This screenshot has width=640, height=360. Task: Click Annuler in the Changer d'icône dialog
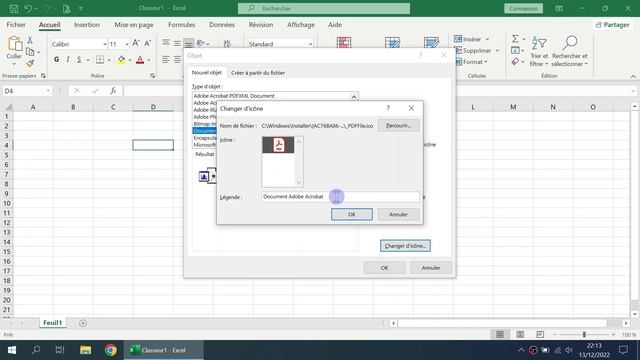tap(398, 214)
